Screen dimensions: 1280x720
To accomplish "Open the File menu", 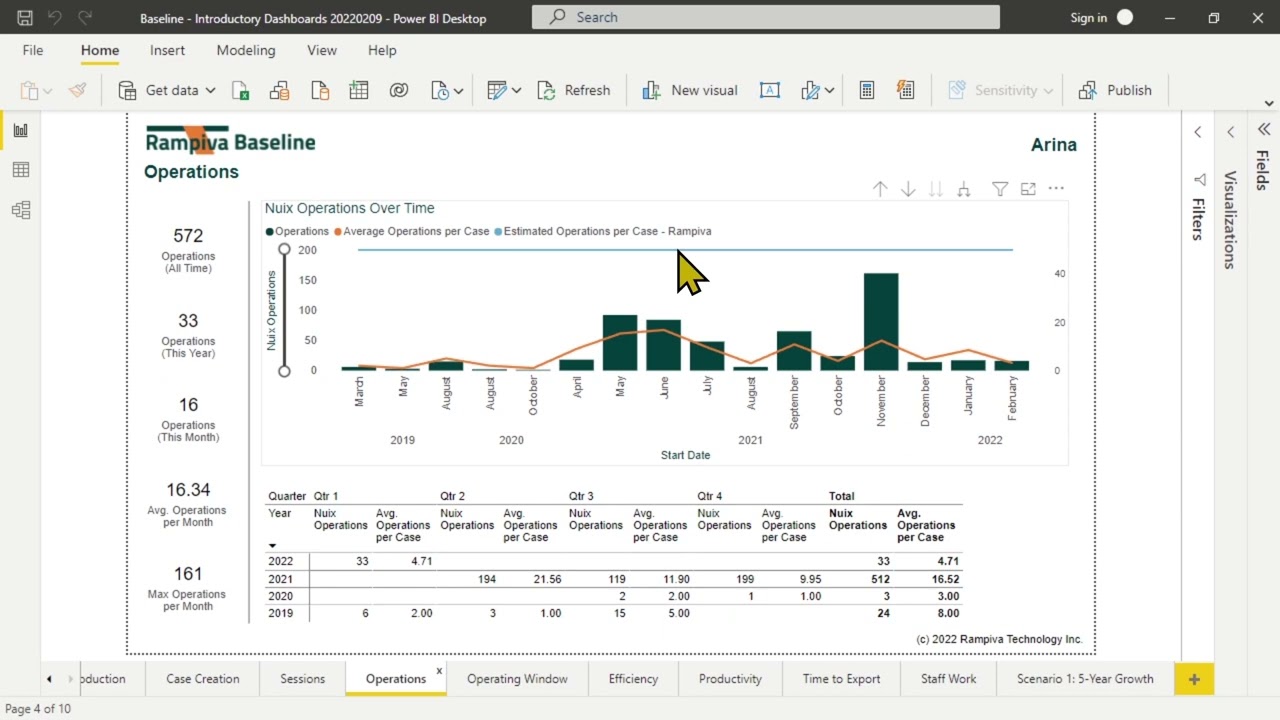I will 33,50.
